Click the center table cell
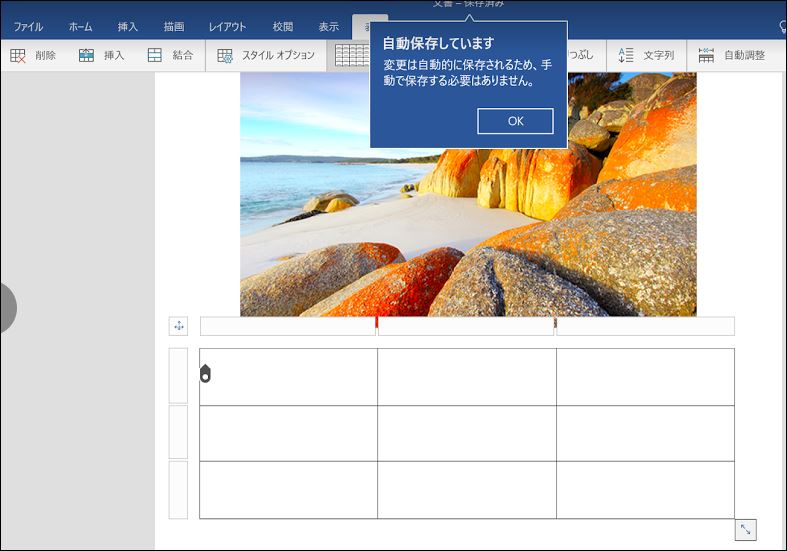 (467, 433)
